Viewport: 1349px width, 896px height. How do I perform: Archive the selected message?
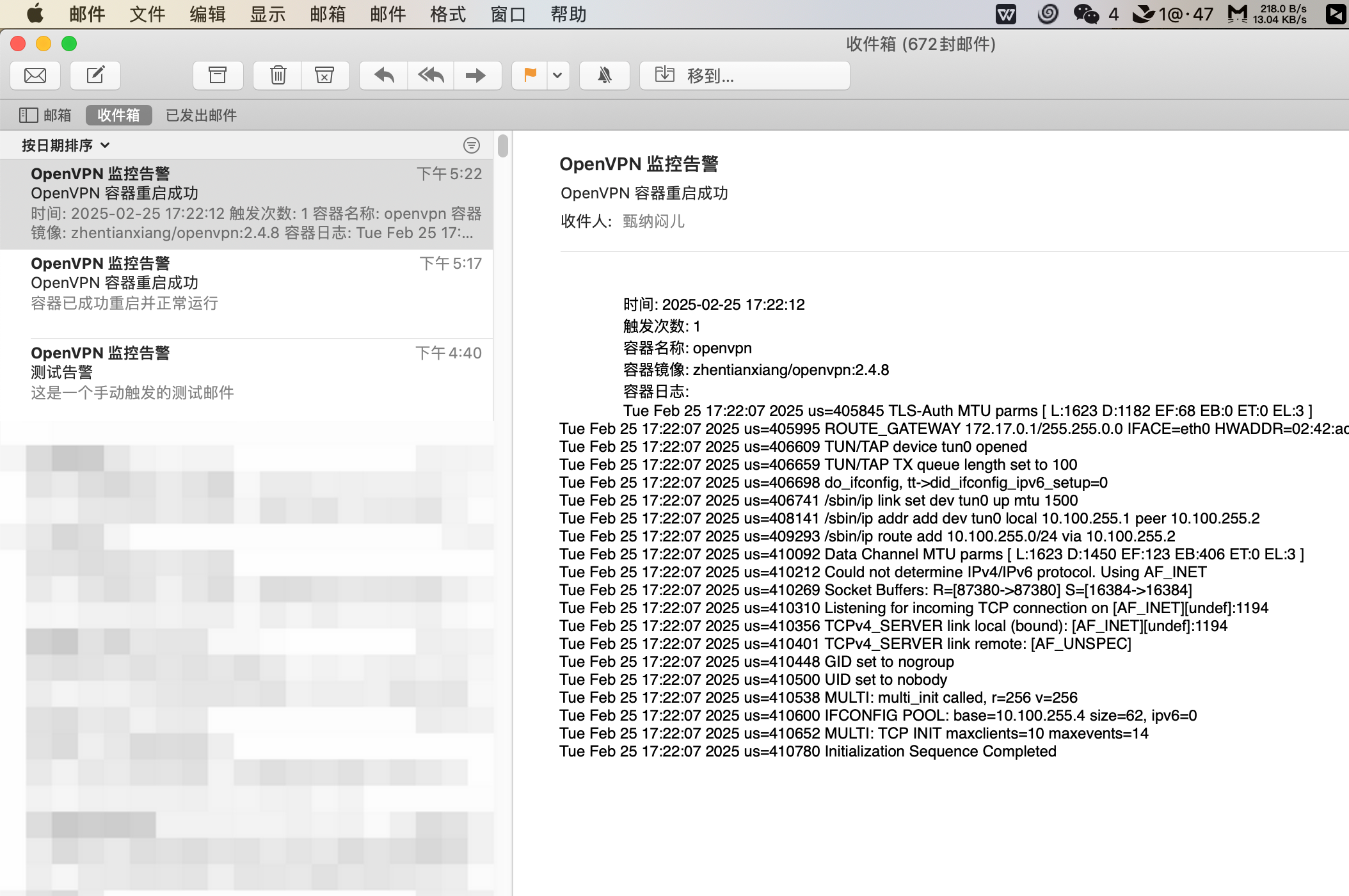tap(218, 76)
